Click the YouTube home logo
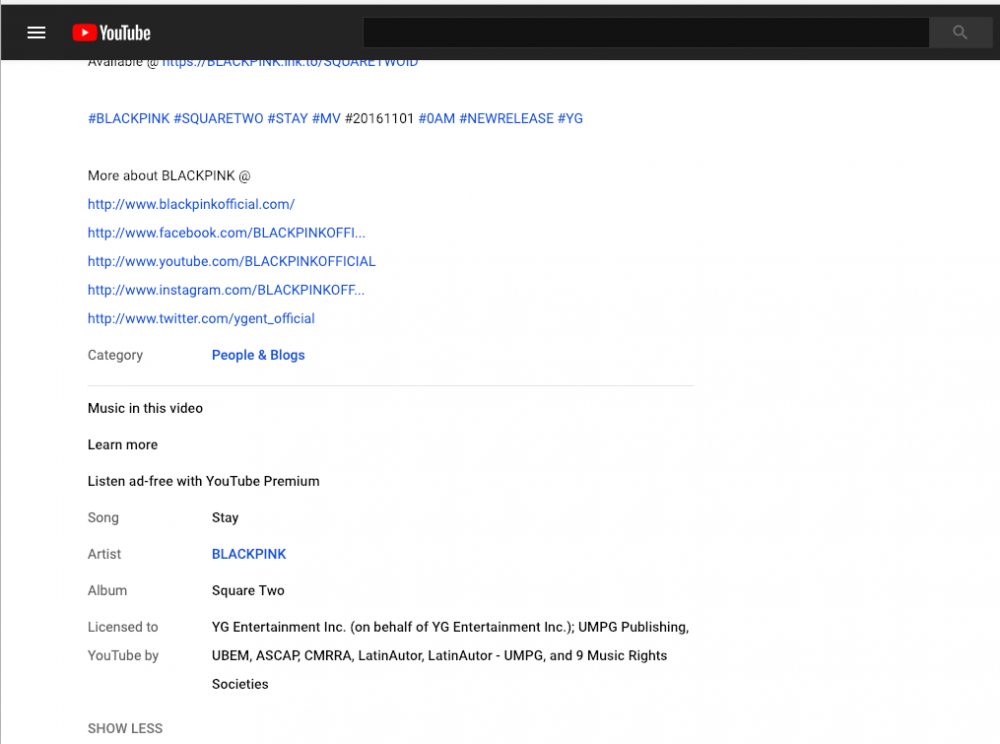1000x744 pixels. tap(111, 33)
